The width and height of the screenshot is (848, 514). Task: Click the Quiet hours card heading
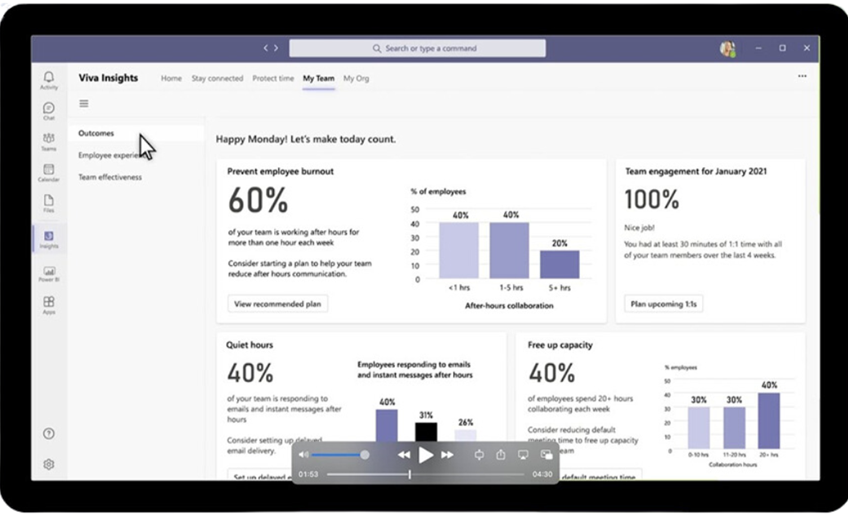(249, 345)
